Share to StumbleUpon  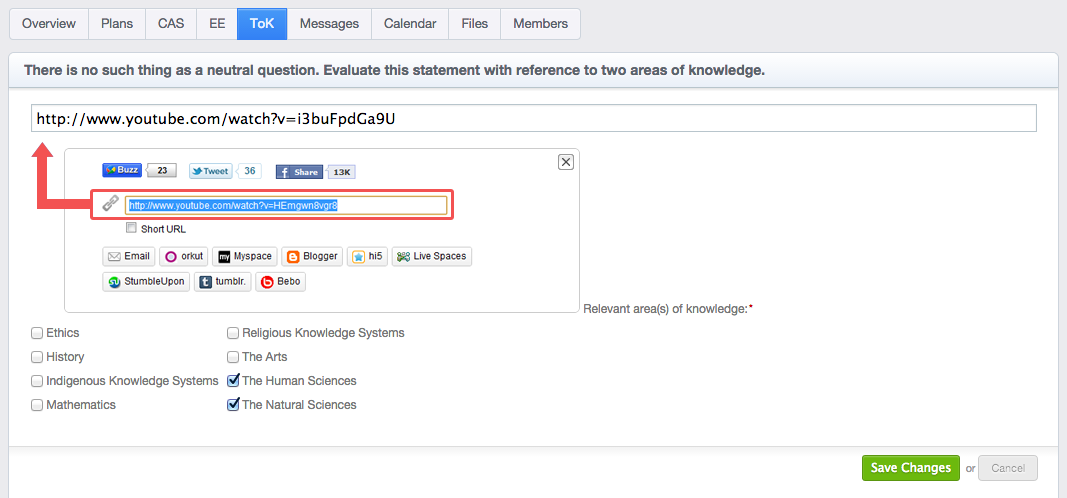146,282
